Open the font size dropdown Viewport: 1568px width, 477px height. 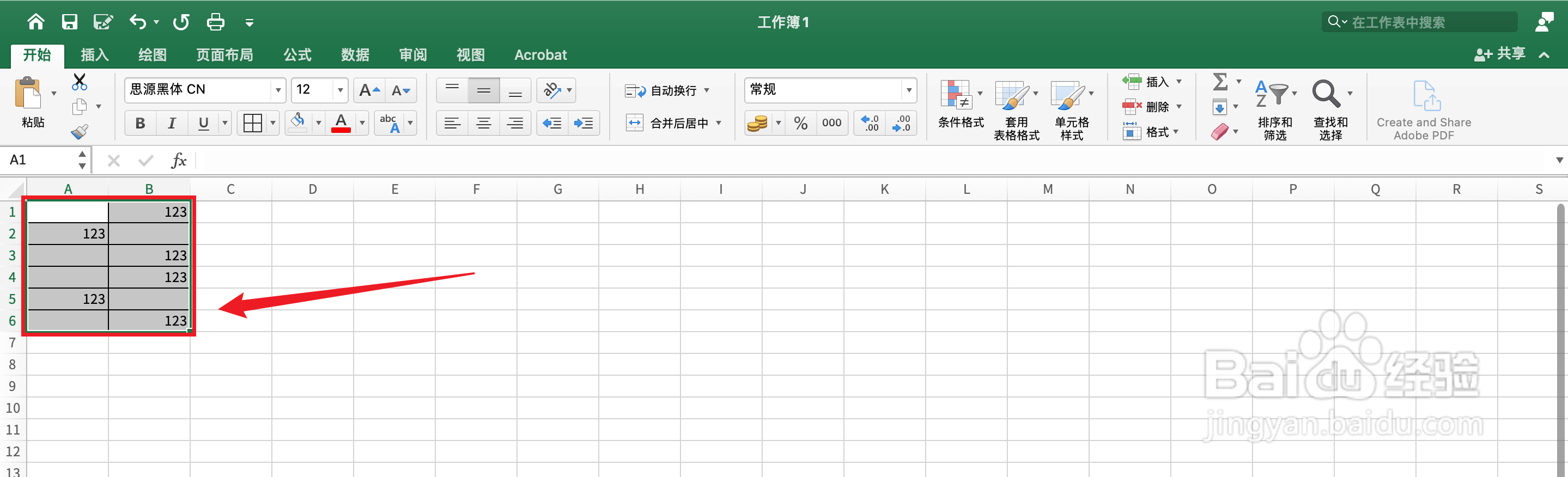coord(341,90)
